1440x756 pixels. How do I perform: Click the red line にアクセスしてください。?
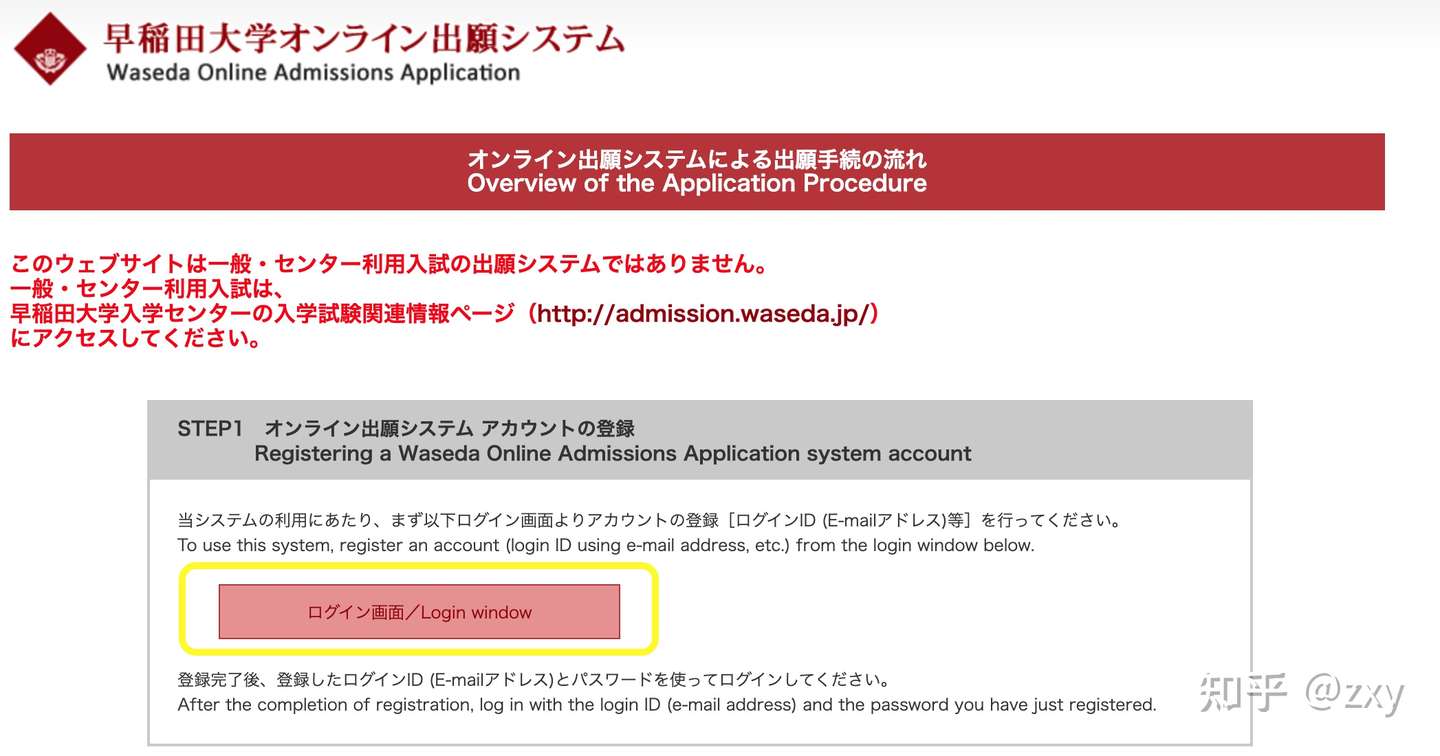click(x=136, y=339)
